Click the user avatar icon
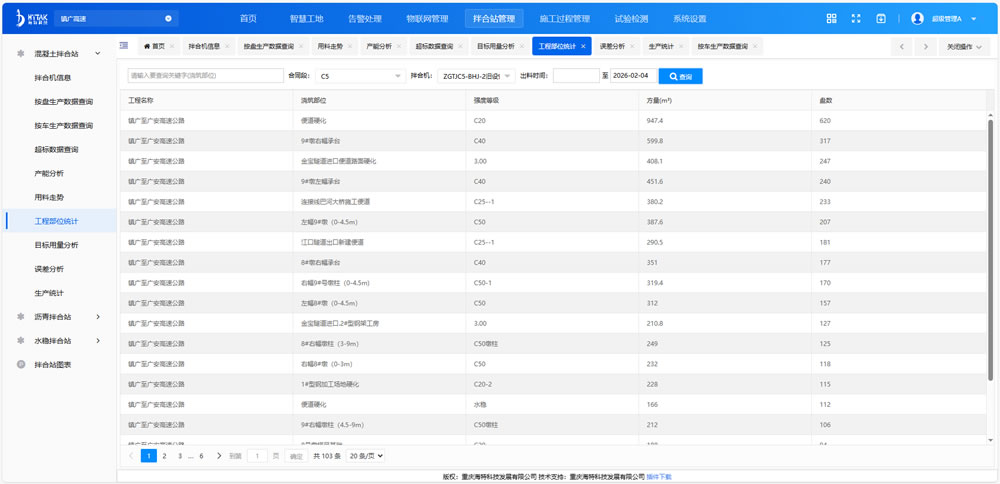This screenshot has width=1000, height=484. coord(917,19)
